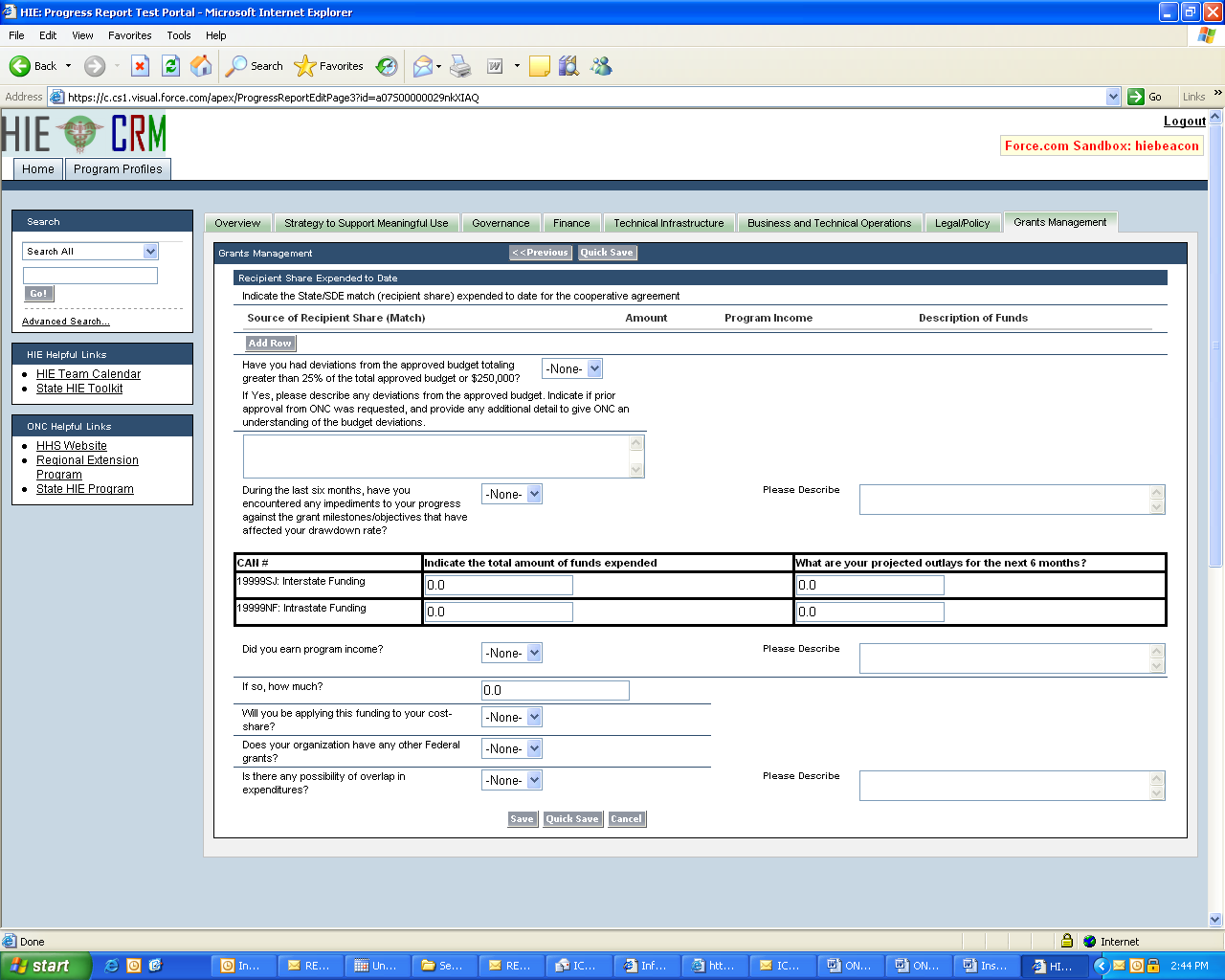Click the Stop loading icon in toolbar

[x=140, y=66]
